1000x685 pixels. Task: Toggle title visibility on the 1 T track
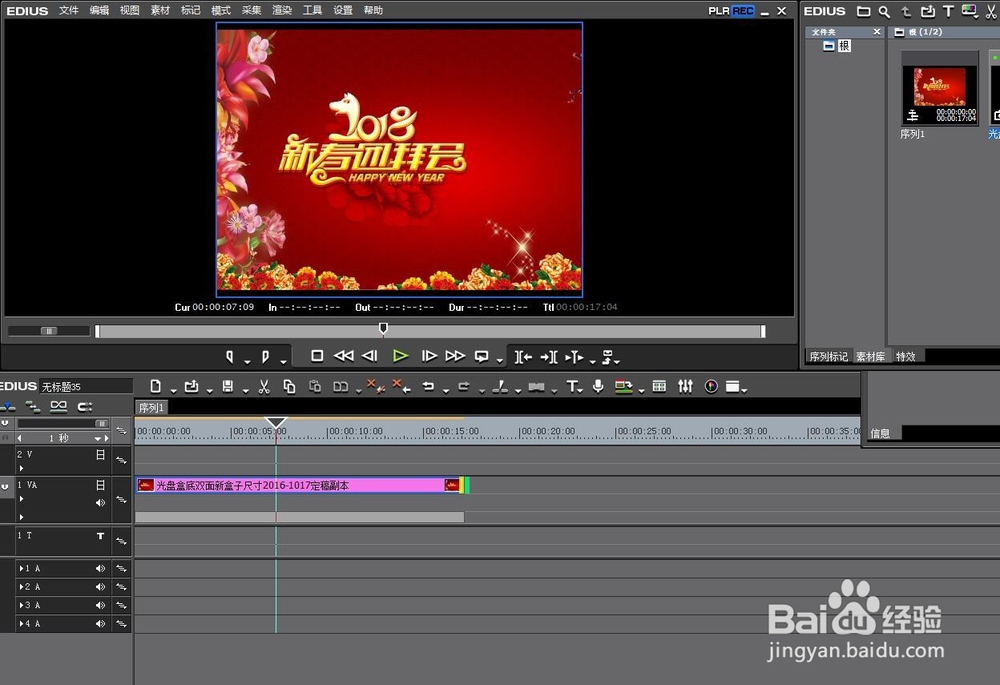click(x=100, y=536)
